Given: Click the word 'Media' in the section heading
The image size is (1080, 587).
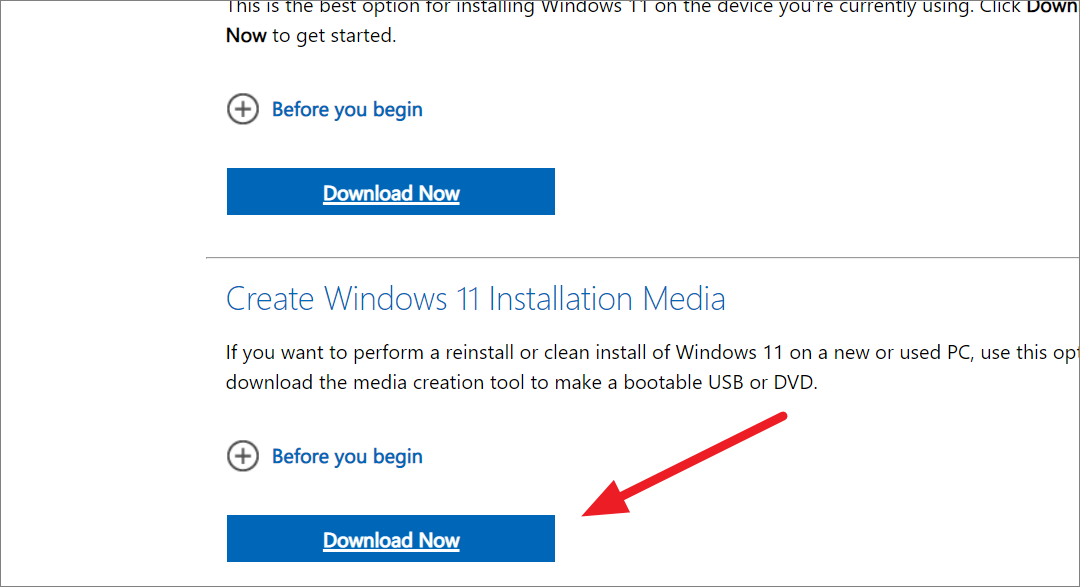Looking at the screenshot, I should [x=684, y=299].
